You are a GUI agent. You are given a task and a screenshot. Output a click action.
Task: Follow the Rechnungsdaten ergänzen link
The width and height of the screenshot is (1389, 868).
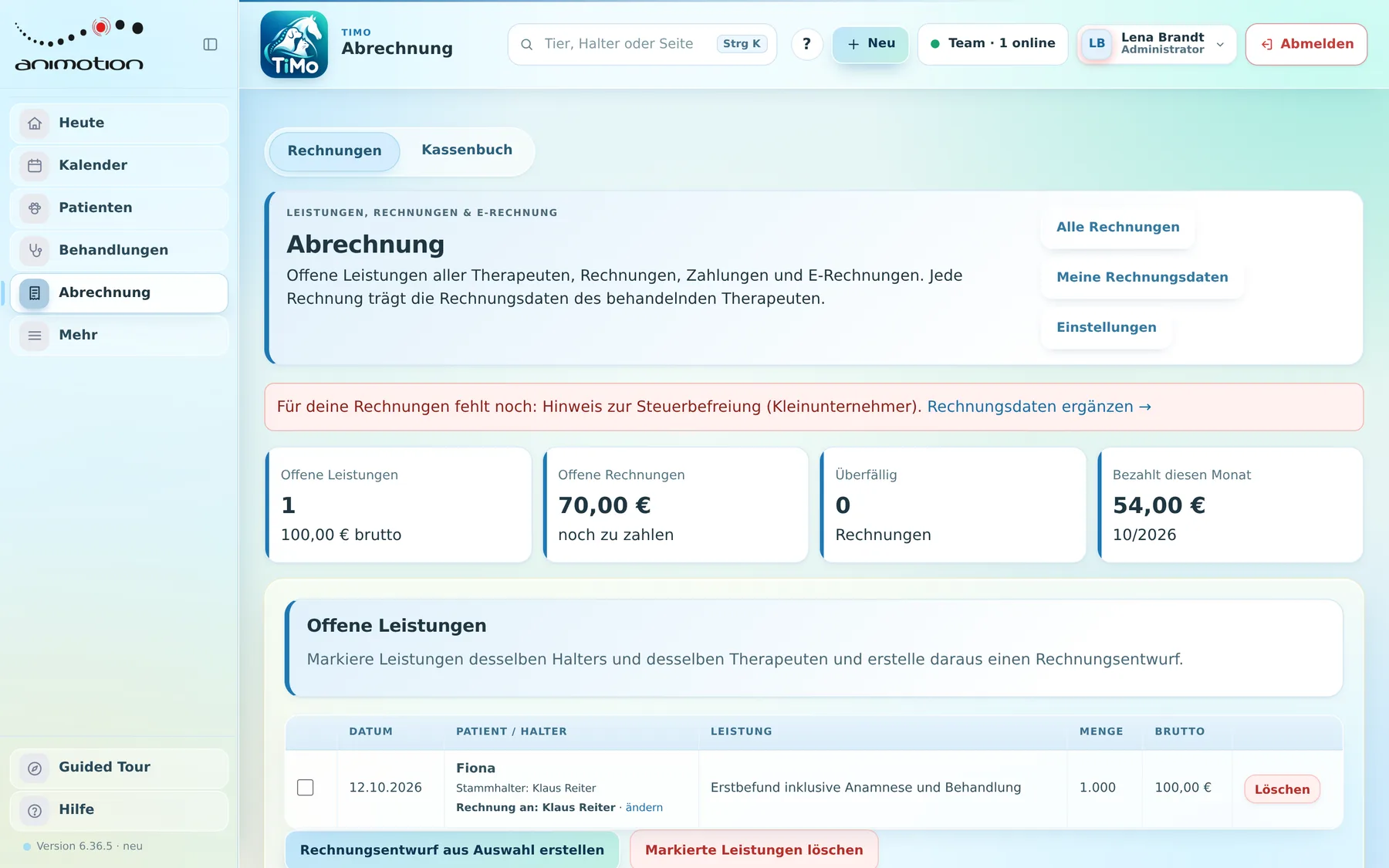pos(1039,407)
